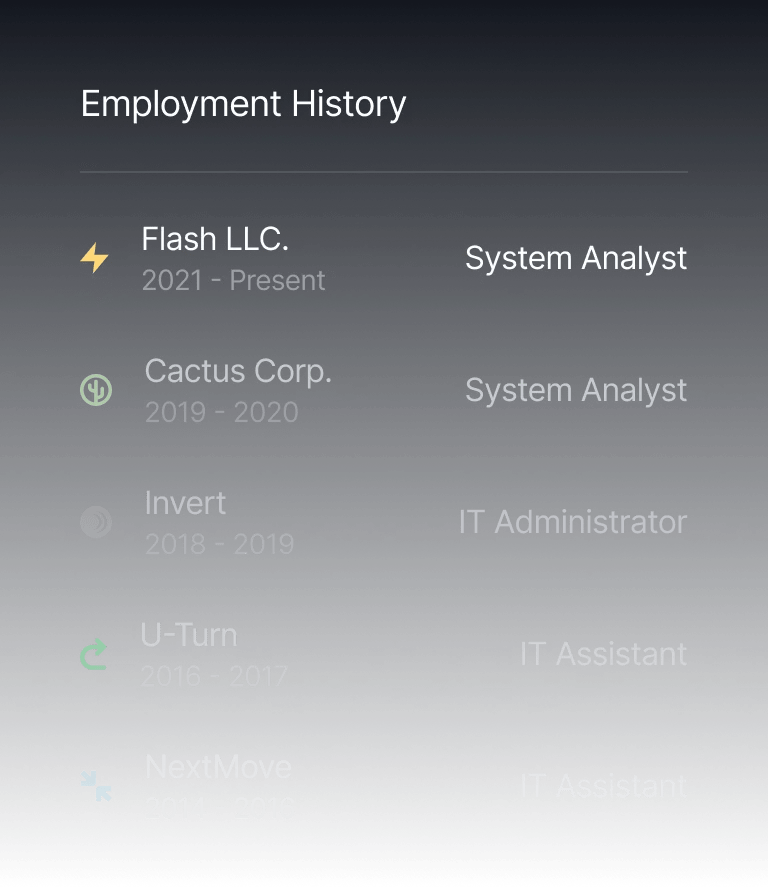
Task: Open the Flash LLC. company name
Action: 215,239
